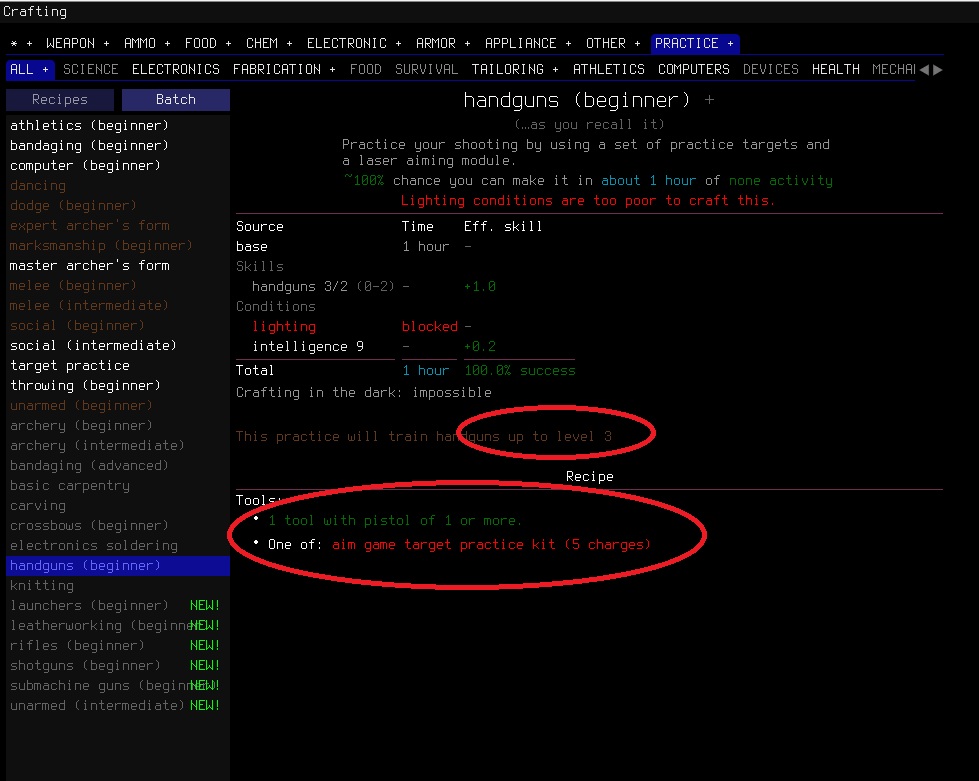979x781 pixels.
Task: Select electronics soldering recipe
Action: click(x=118, y=545)
